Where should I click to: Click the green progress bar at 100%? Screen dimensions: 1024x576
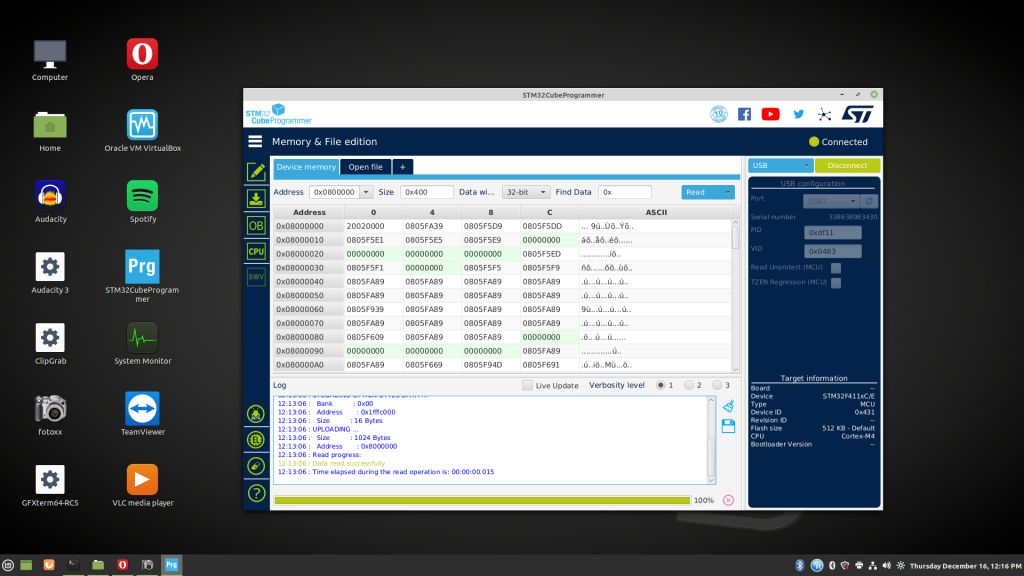pyautogui.click(x=481, y=500)
